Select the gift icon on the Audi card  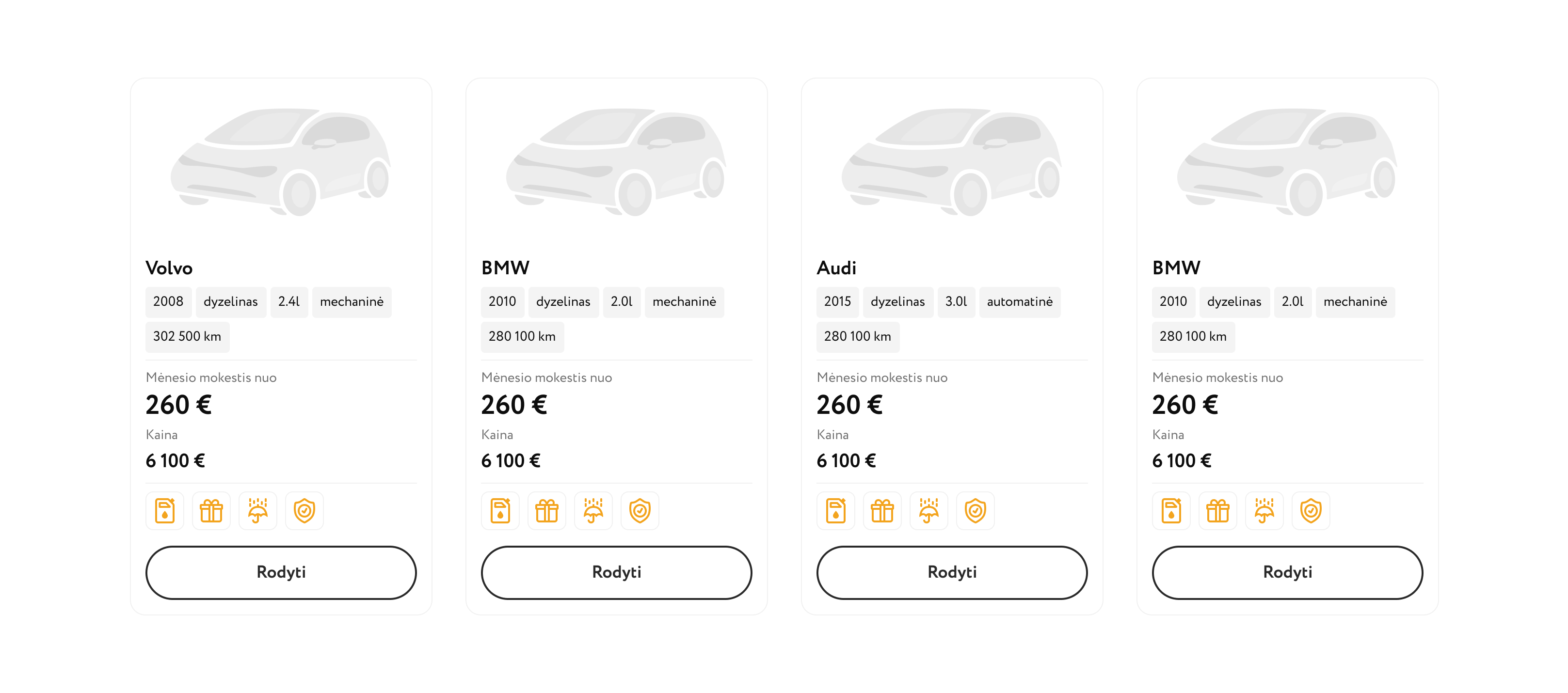click(x=882, y=510)
